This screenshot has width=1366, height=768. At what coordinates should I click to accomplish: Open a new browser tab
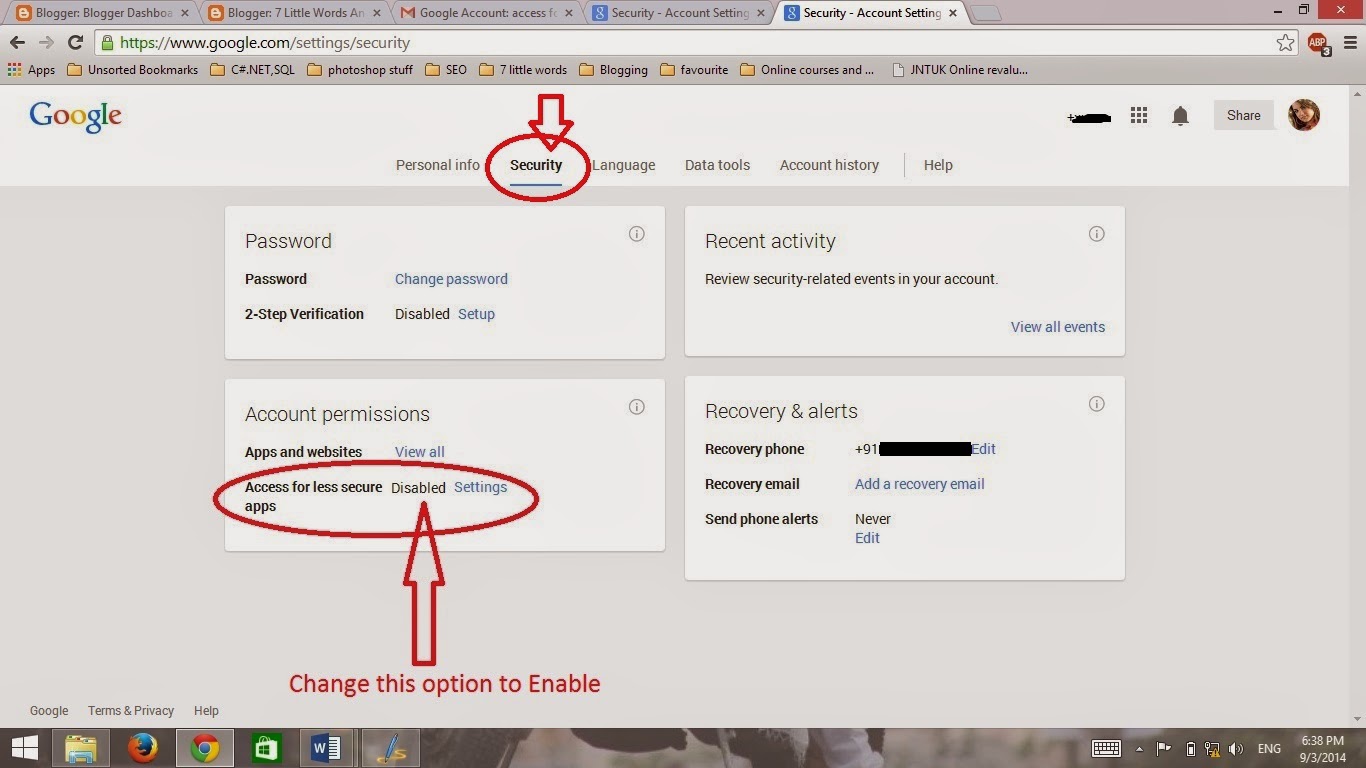pos(986,13)
